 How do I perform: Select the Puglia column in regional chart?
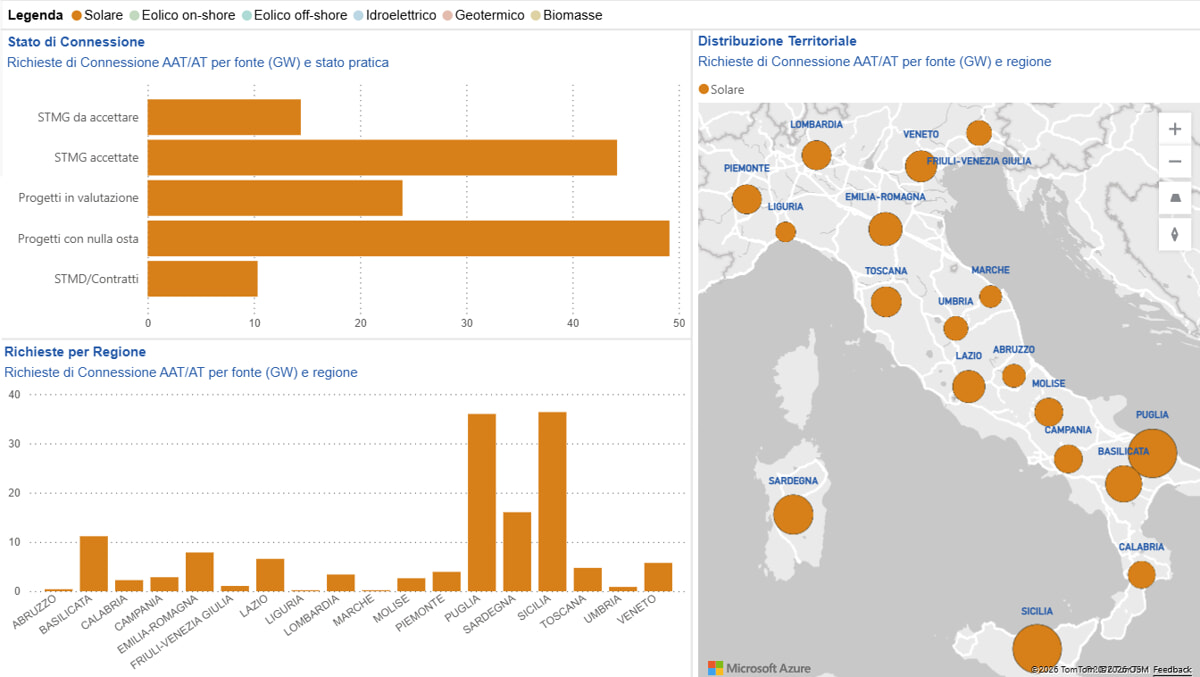(x=482, y=503)
